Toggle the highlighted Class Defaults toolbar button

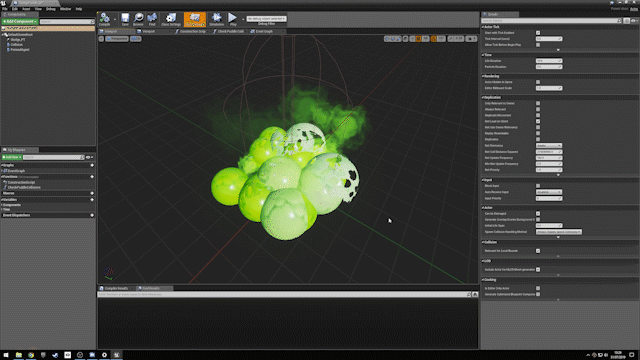coord(195,19)
